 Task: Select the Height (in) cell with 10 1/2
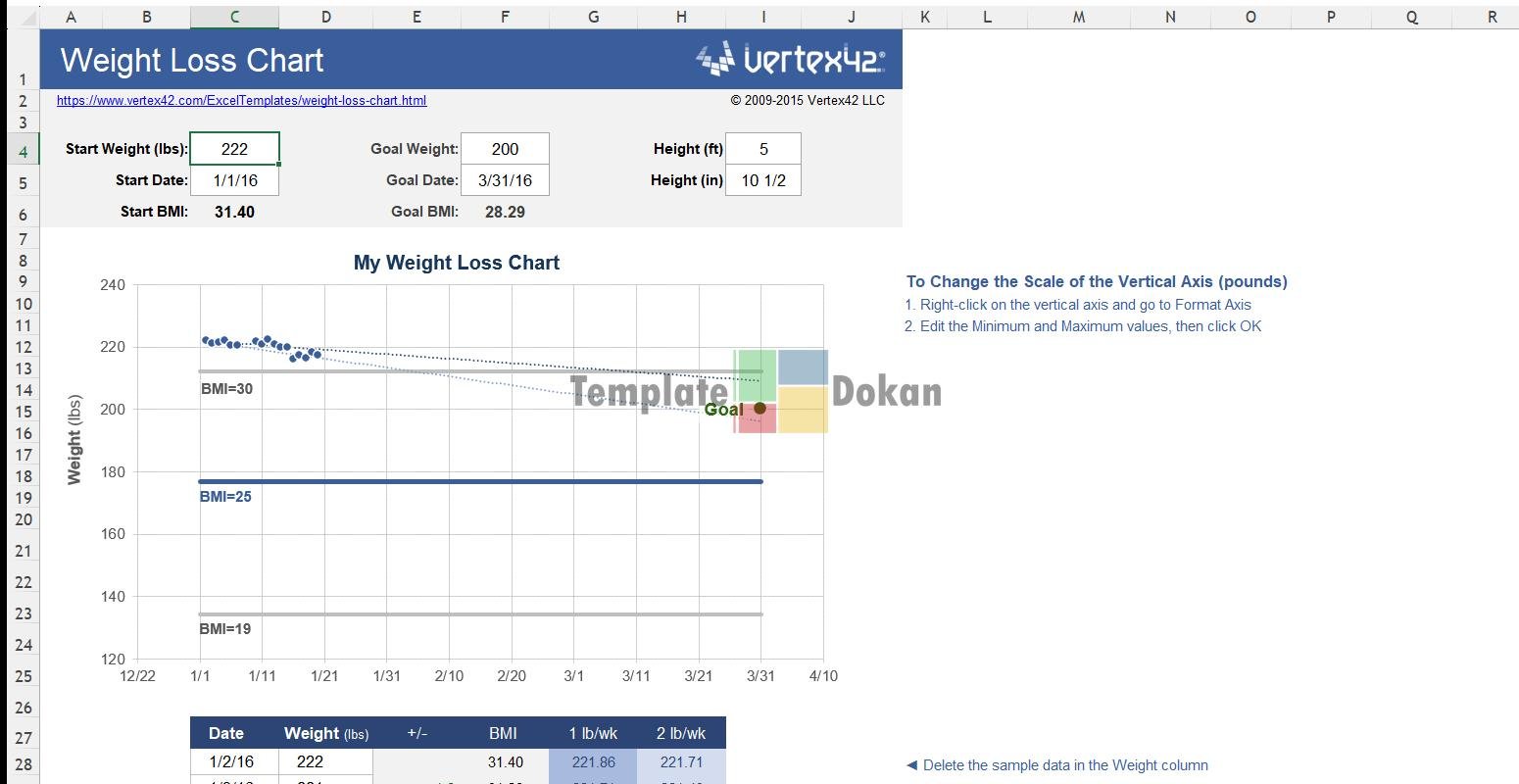(763, 180)
